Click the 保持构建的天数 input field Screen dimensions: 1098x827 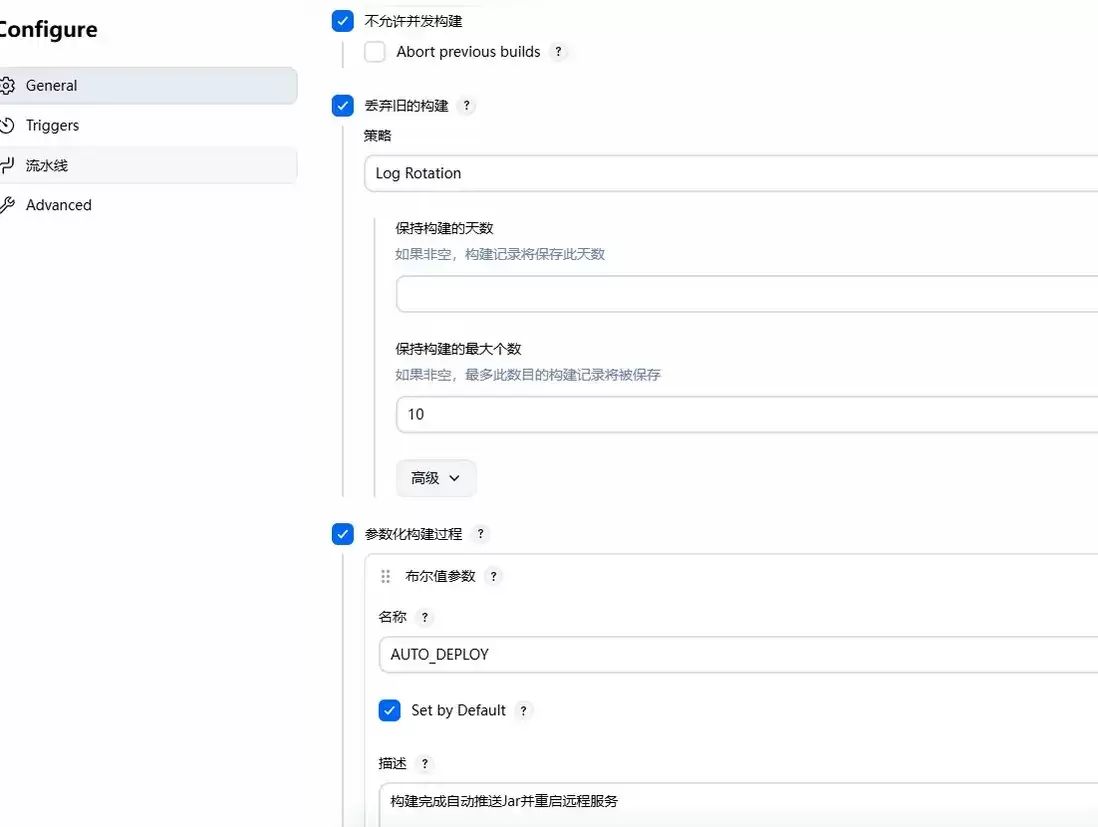click(746, 294)
